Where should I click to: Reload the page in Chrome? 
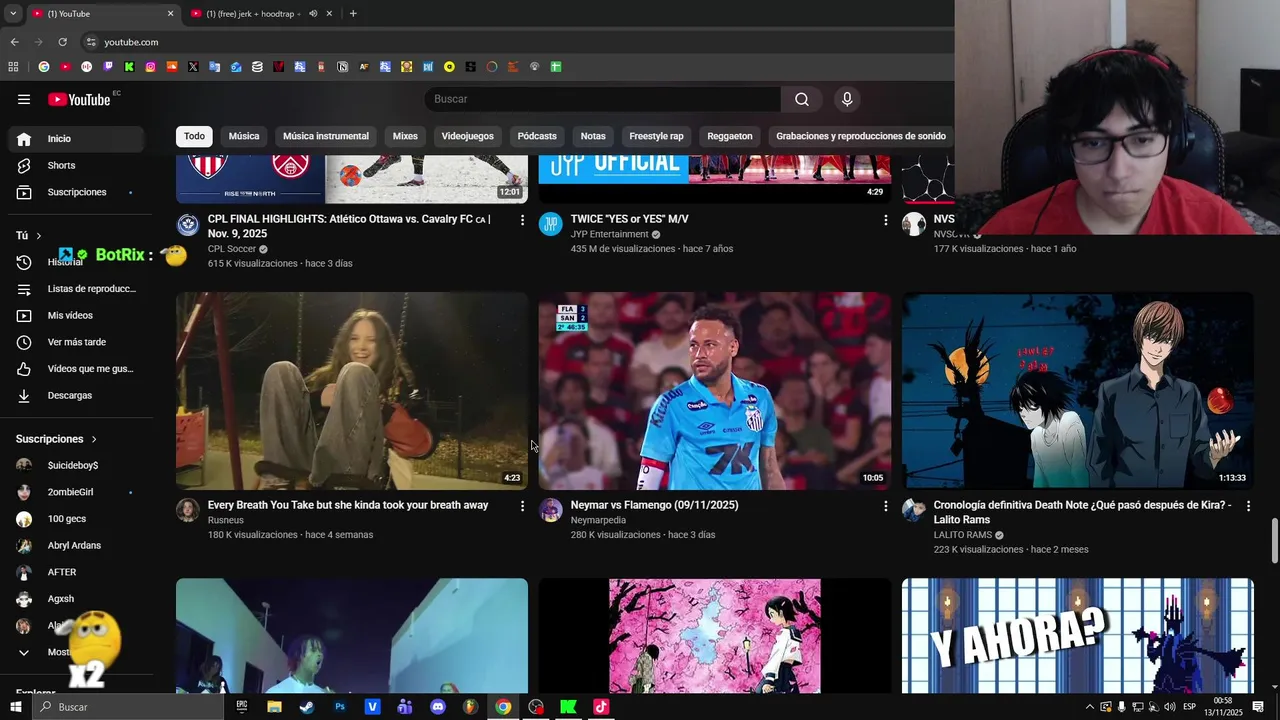(x=62, y=42)
